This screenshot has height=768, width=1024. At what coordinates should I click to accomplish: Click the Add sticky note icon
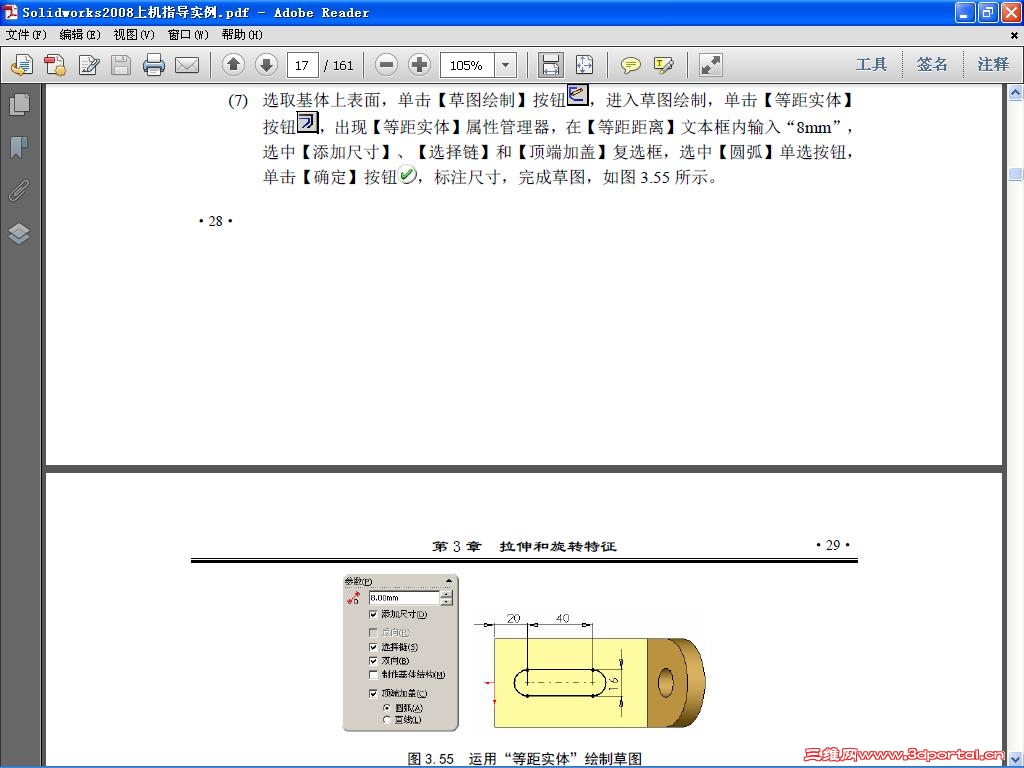[x=630, y=65]
